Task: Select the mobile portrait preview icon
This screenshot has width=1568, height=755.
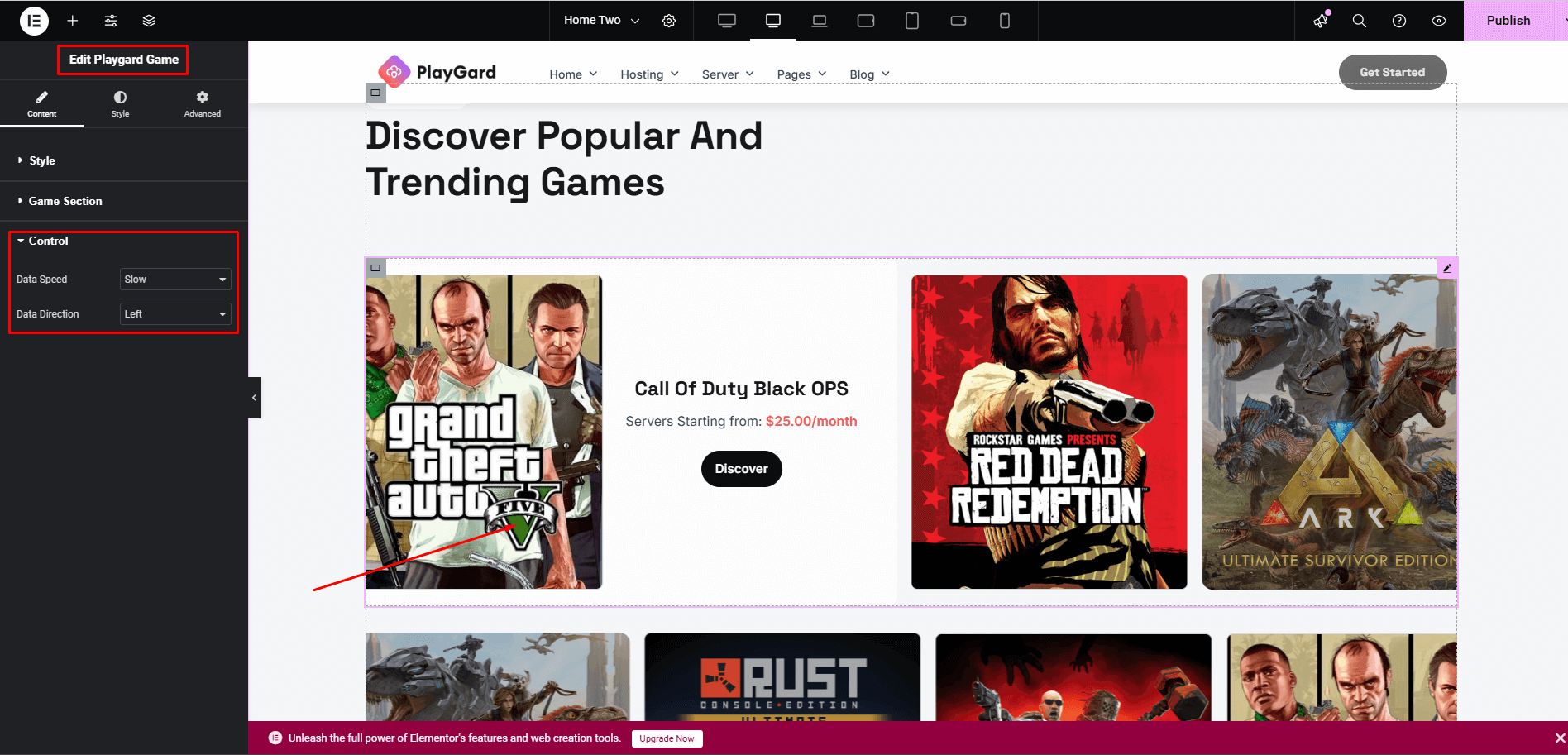Action: point(1005,21)
